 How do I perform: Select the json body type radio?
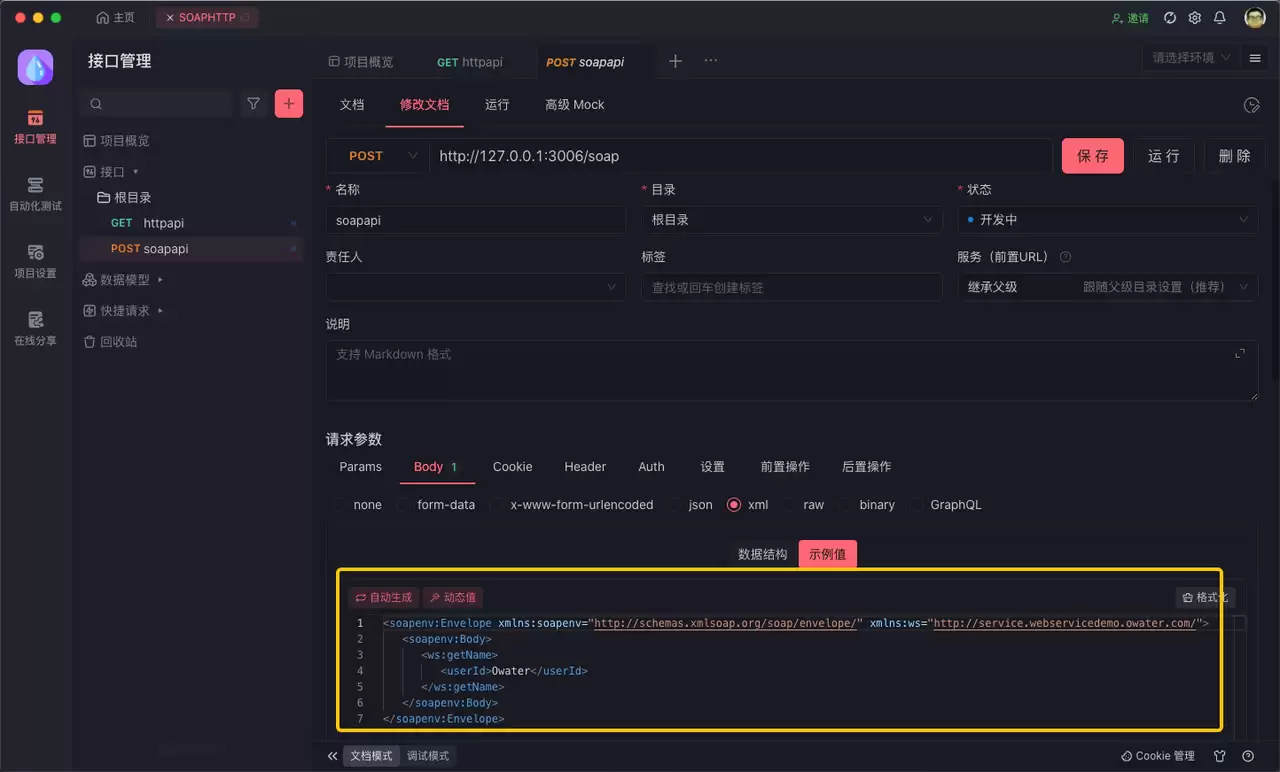[690, 505]
